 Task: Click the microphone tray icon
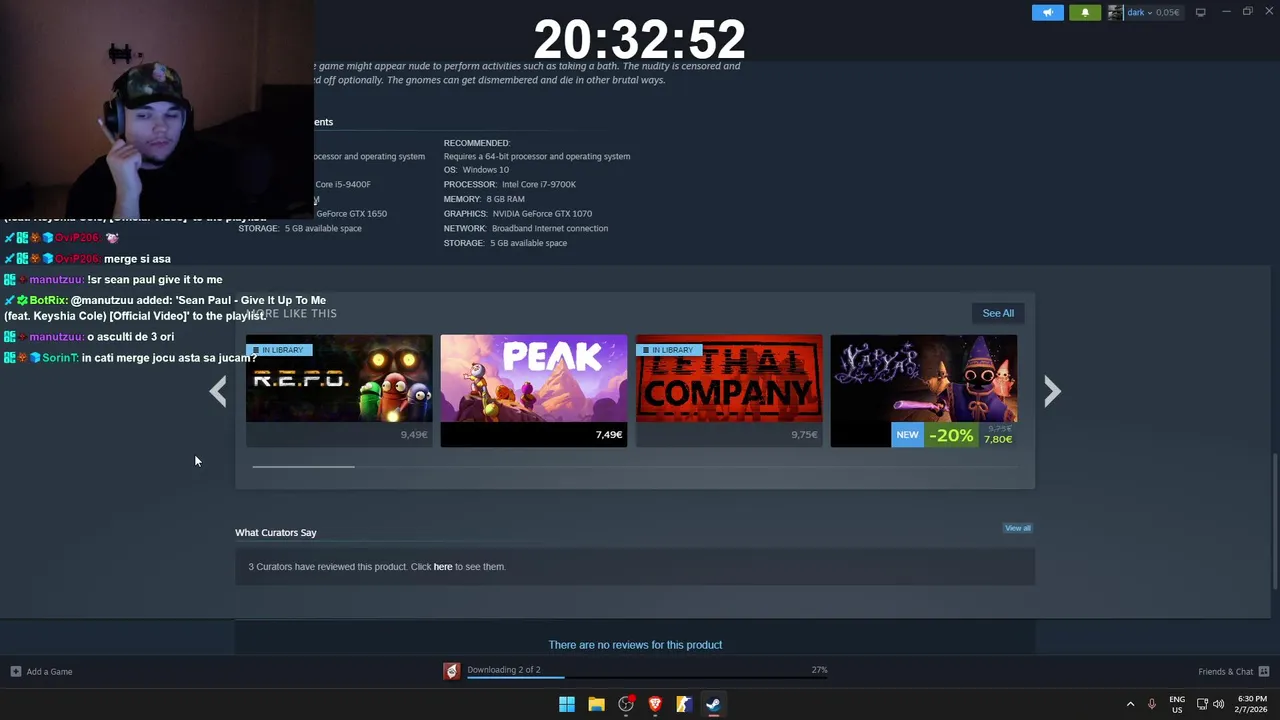tap(1152, 704)
